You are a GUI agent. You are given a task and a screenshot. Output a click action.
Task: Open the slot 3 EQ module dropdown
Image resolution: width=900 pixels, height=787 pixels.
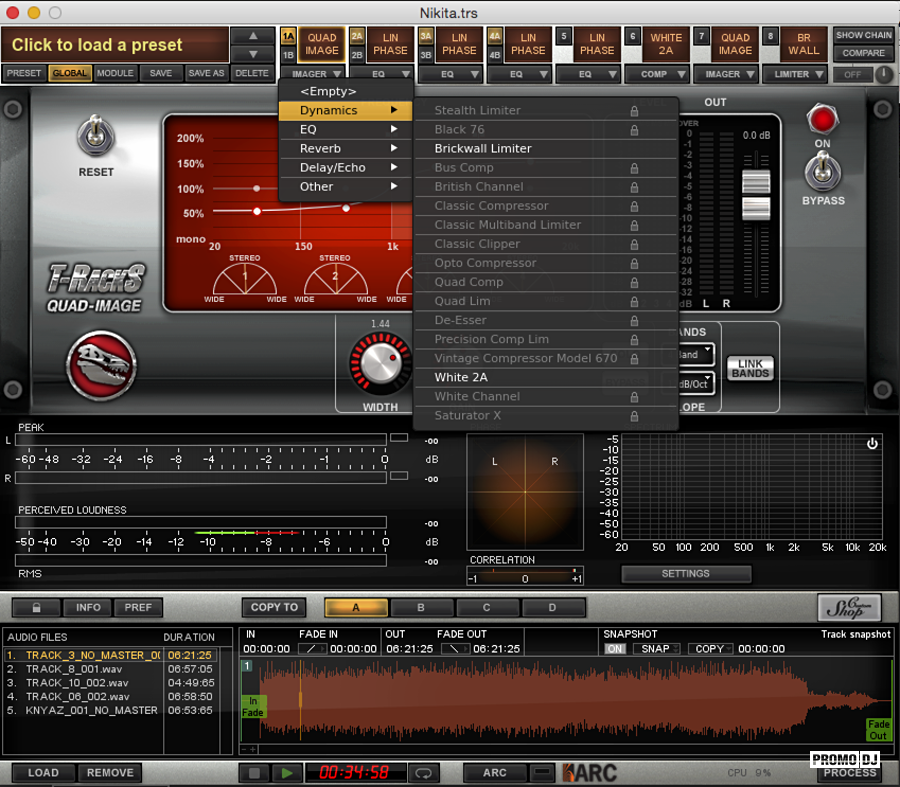450,74
